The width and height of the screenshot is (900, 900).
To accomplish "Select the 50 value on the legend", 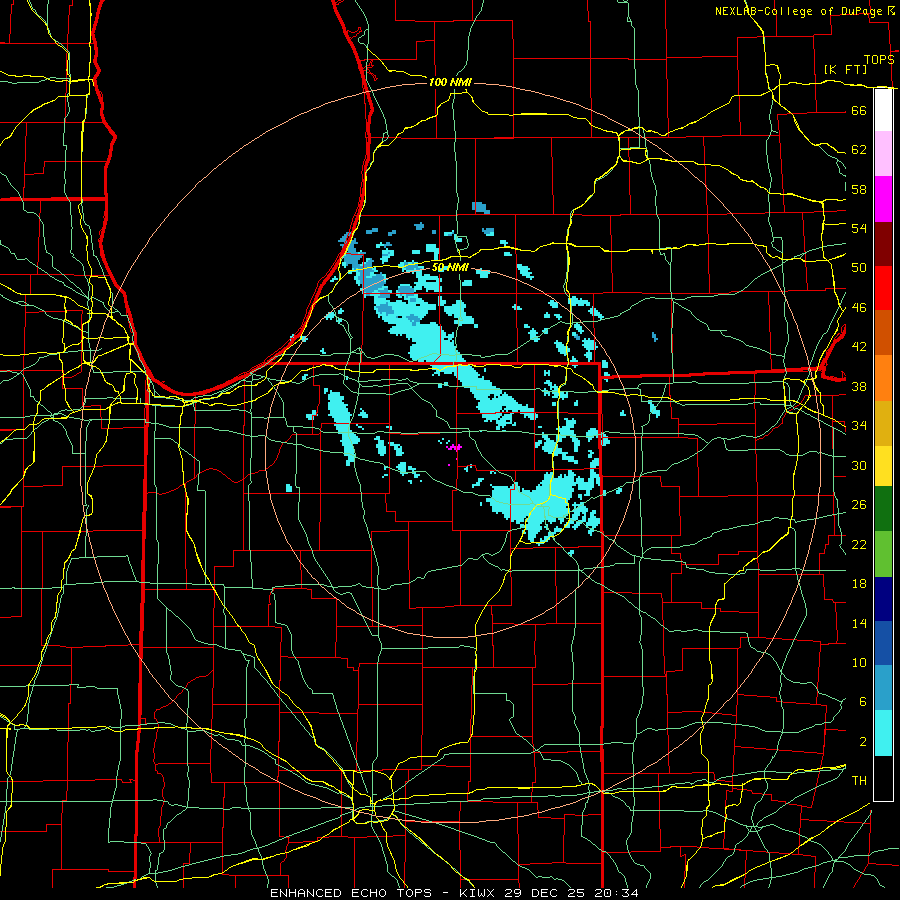I will tap(859, 268).
